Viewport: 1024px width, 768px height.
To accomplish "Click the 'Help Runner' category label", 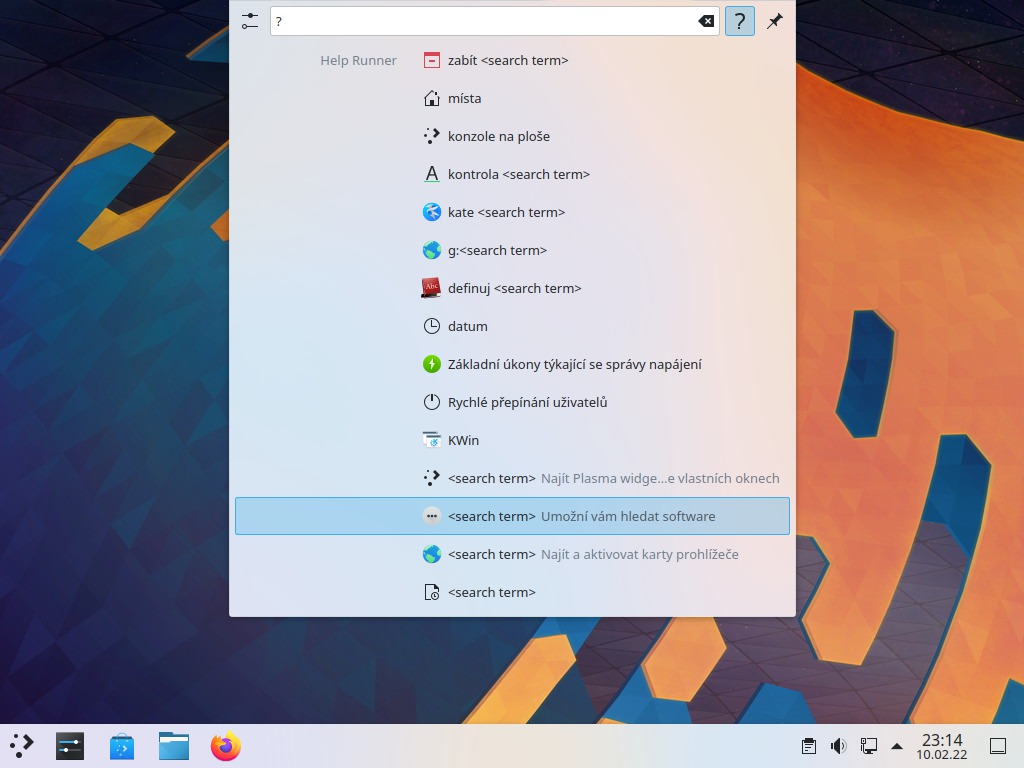I will (x=358, y=60).
